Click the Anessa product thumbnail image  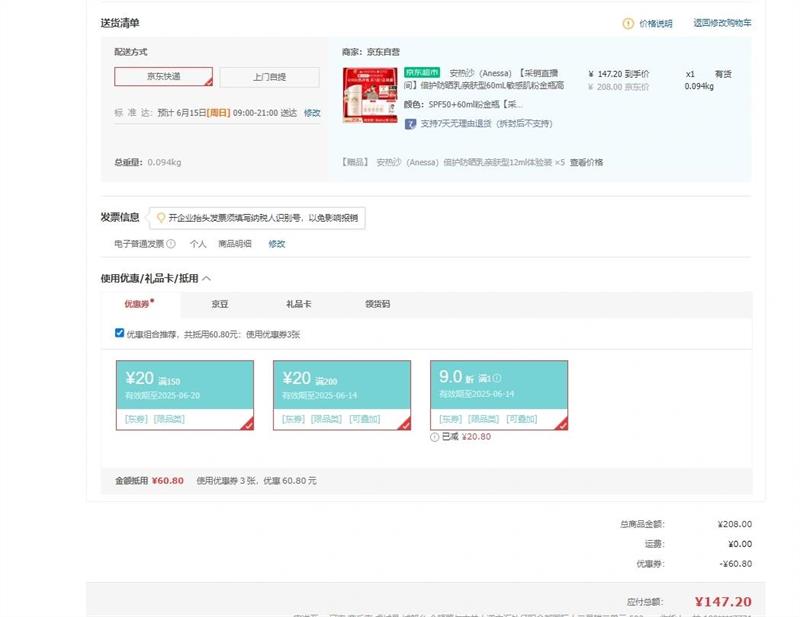pyautogui.click(x=370, y=95)
